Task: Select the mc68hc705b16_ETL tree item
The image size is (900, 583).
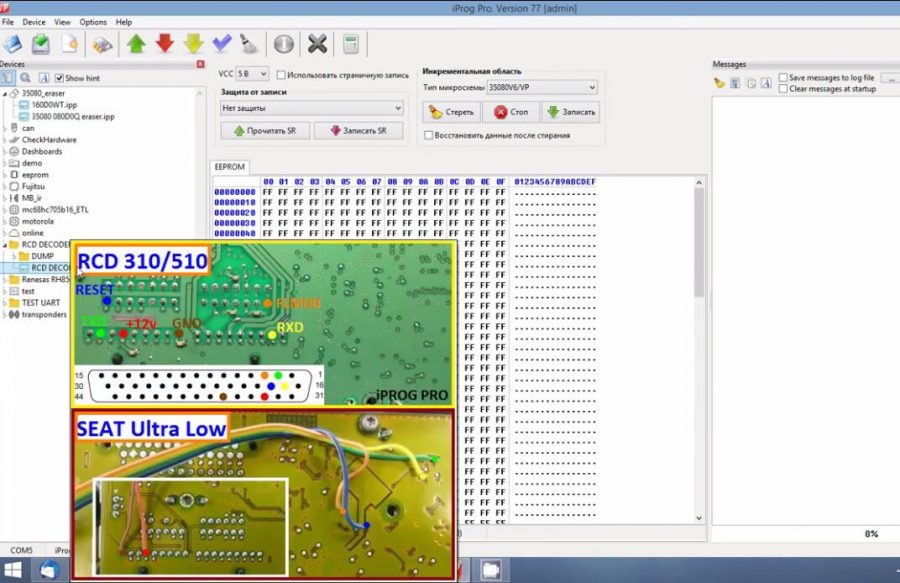Action: point(55,210)
